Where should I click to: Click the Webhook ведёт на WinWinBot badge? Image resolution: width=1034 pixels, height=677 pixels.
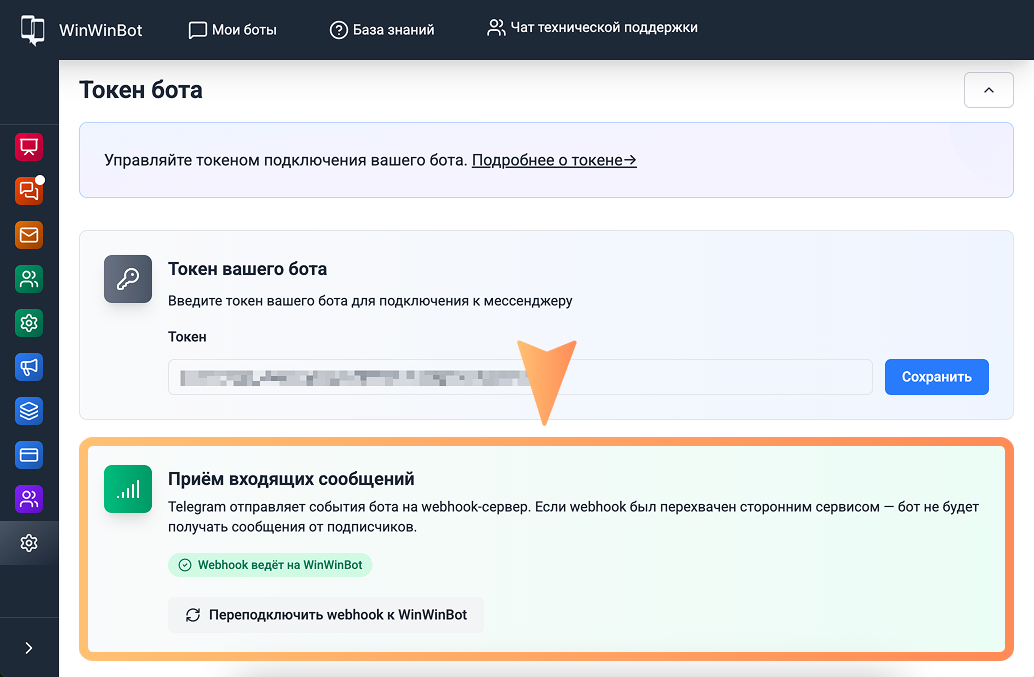270,565
